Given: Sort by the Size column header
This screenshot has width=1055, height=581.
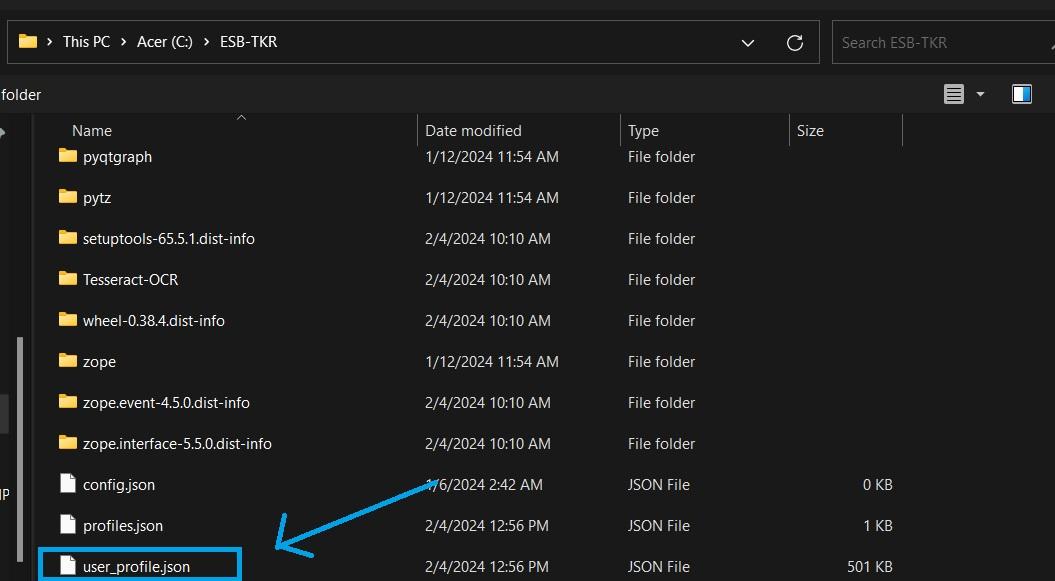Looking at the screenshot, I should 810,130.
